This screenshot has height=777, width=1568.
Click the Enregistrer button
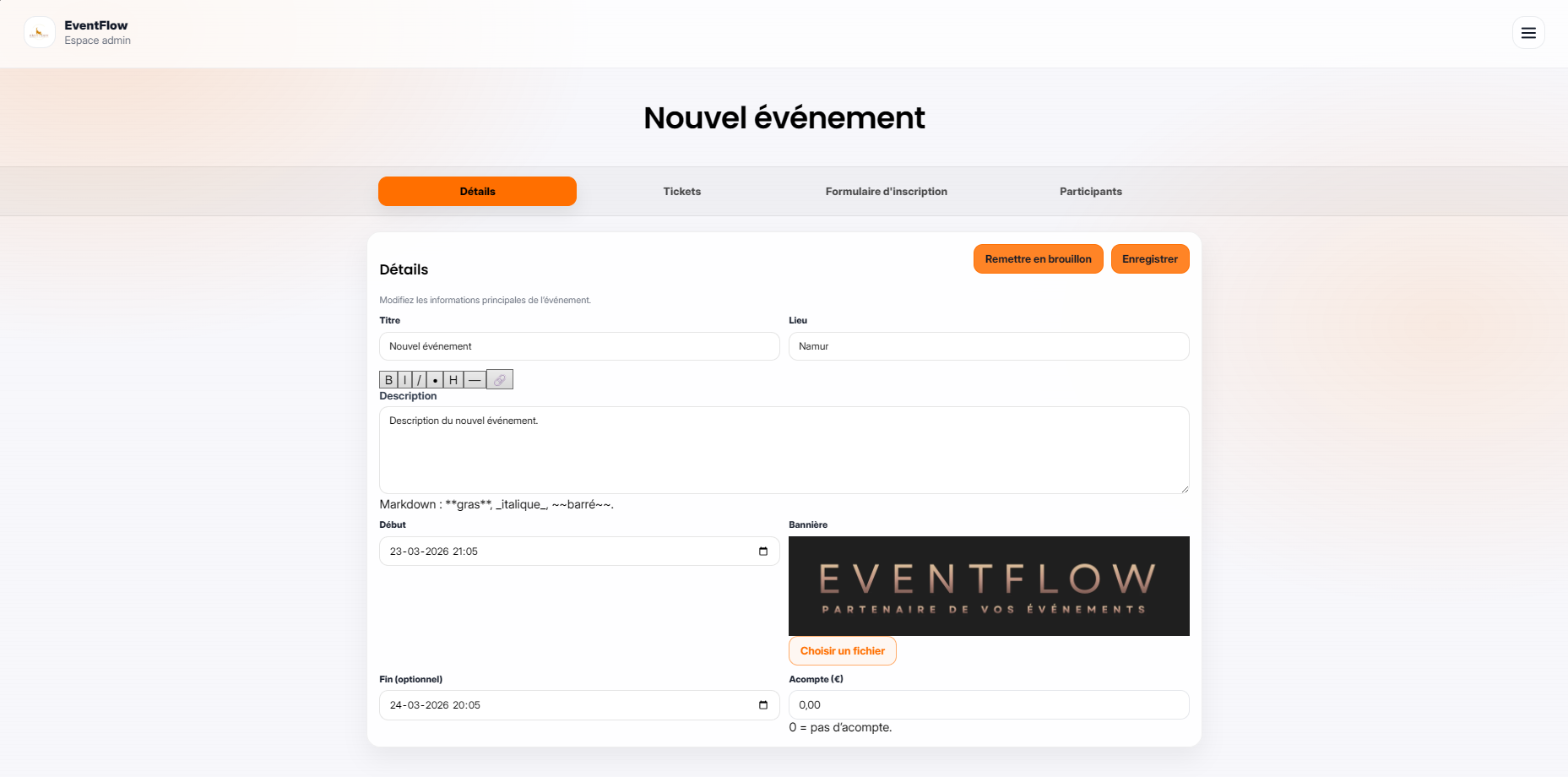(1150, 258)
